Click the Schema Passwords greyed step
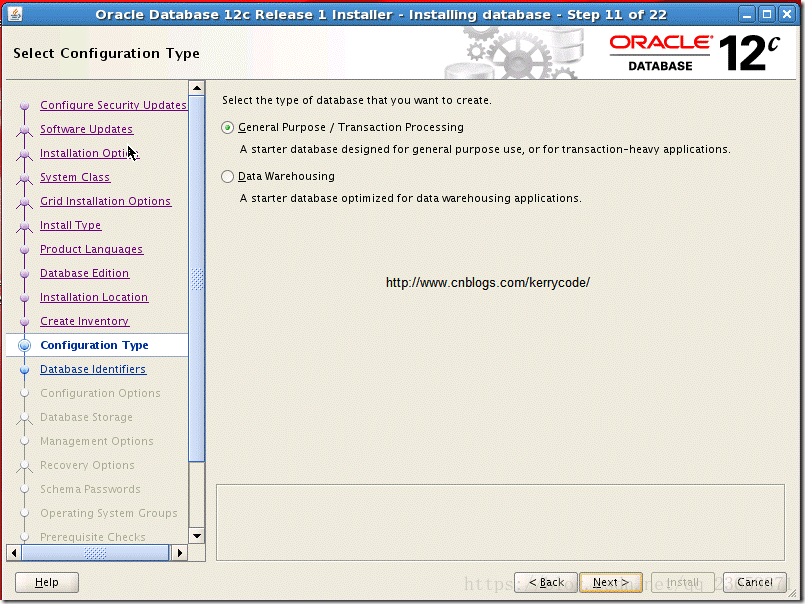 (90, 489)
